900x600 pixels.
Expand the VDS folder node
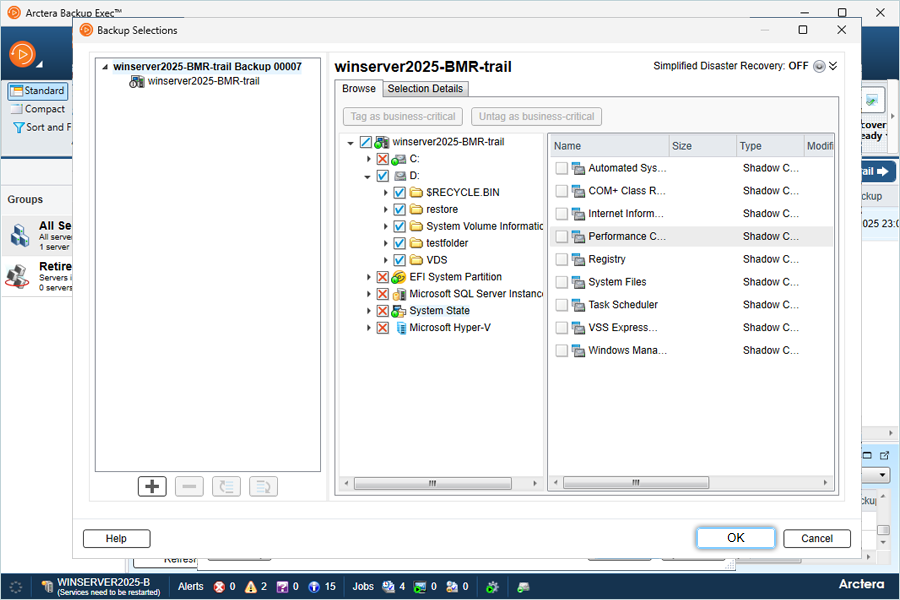[x=386, y=260]
